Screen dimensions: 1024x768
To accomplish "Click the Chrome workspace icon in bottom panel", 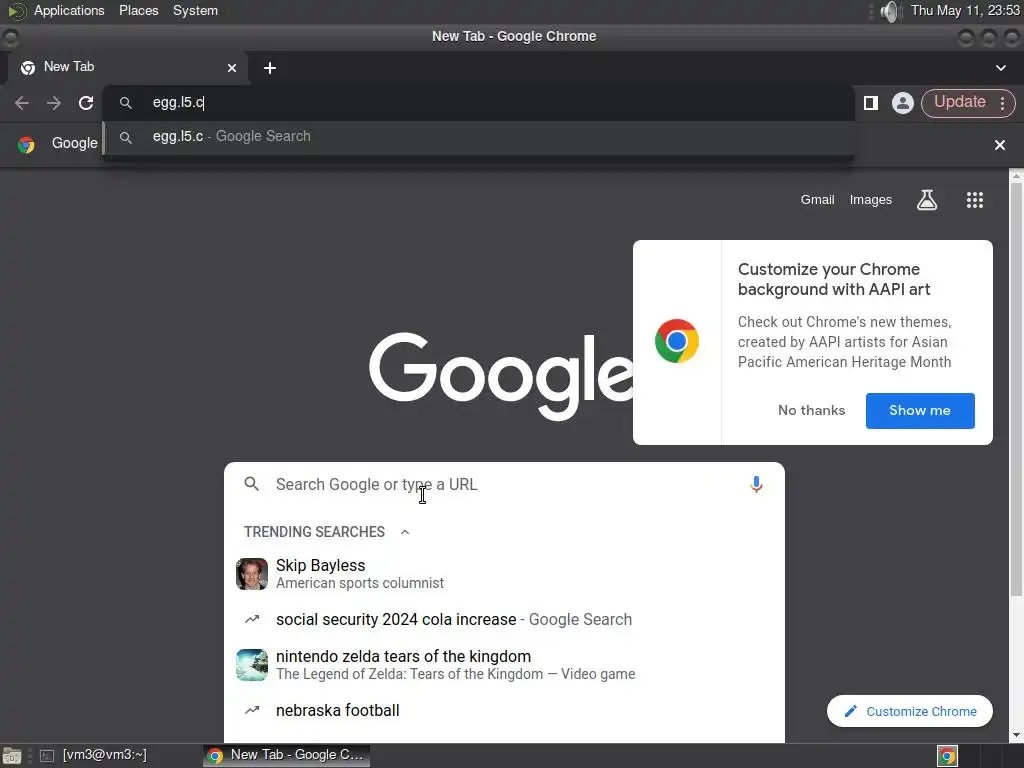I will pyautogui.click(x=947, y=756).
